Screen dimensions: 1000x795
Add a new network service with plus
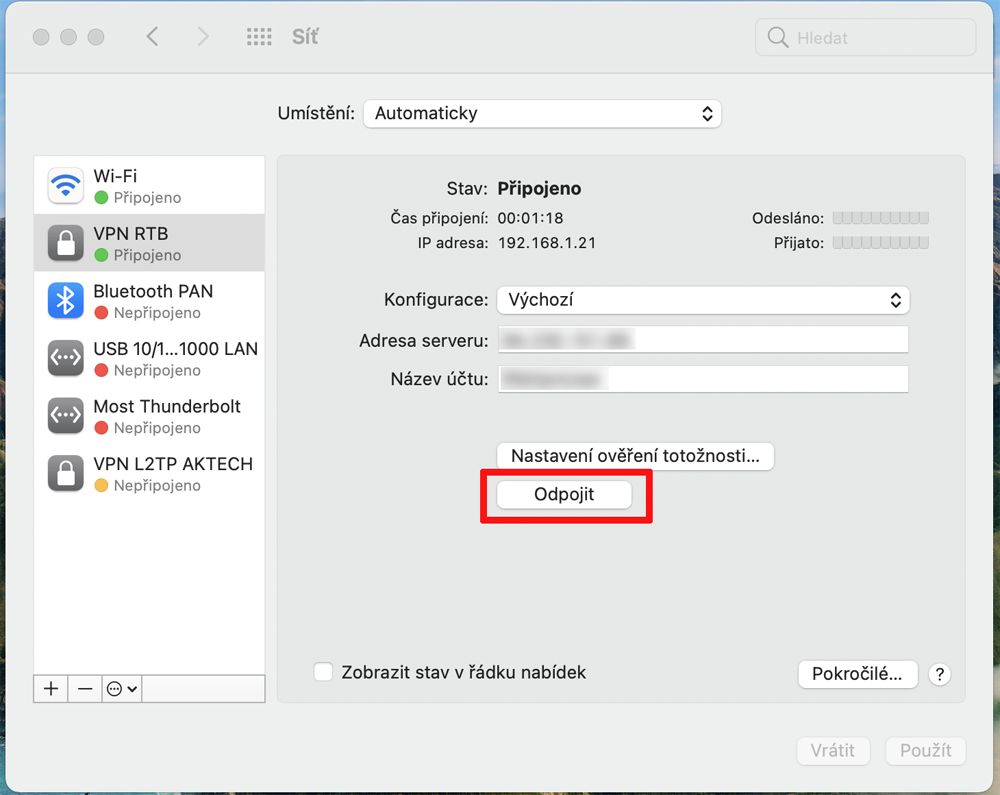pos(51,689)
